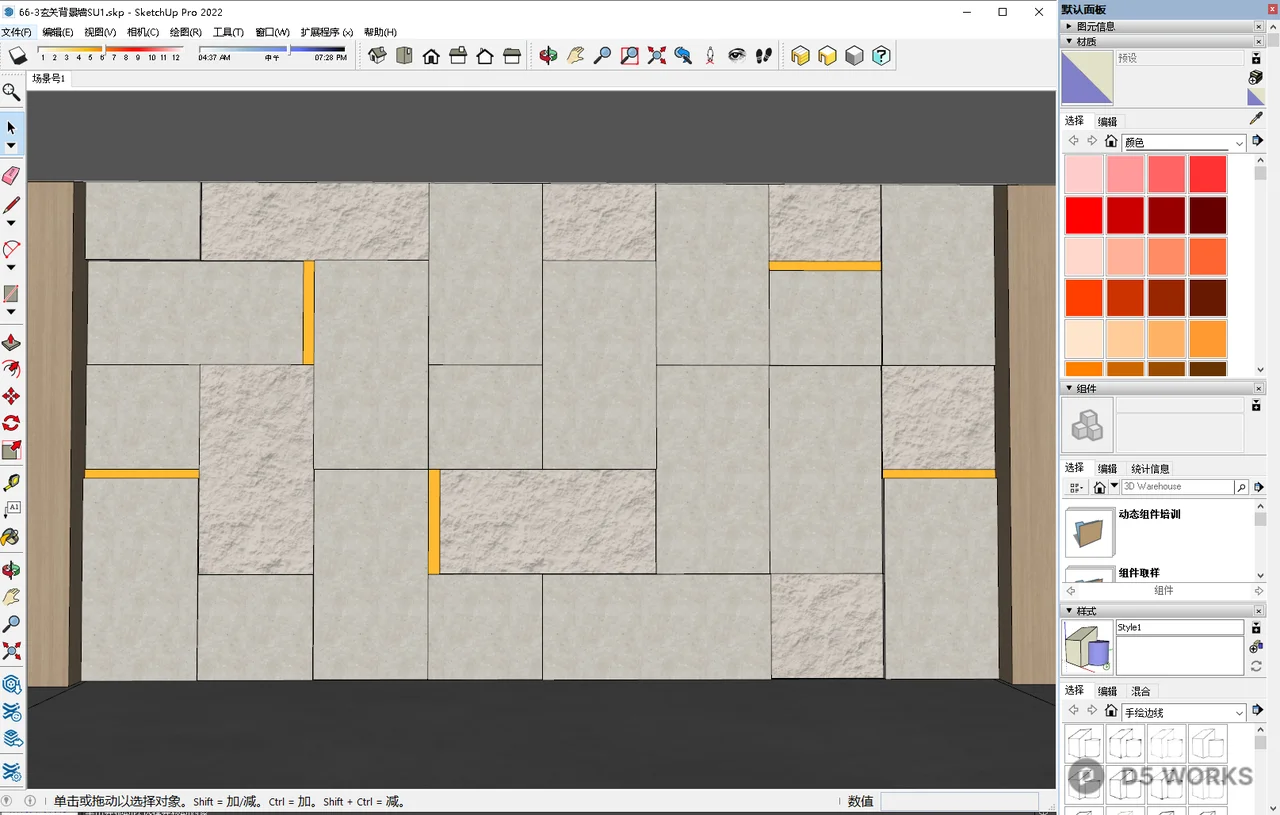This screenshot has height=815, width=1280.
Task: Pick the Tape Measure tool
Action: (11, 482)
